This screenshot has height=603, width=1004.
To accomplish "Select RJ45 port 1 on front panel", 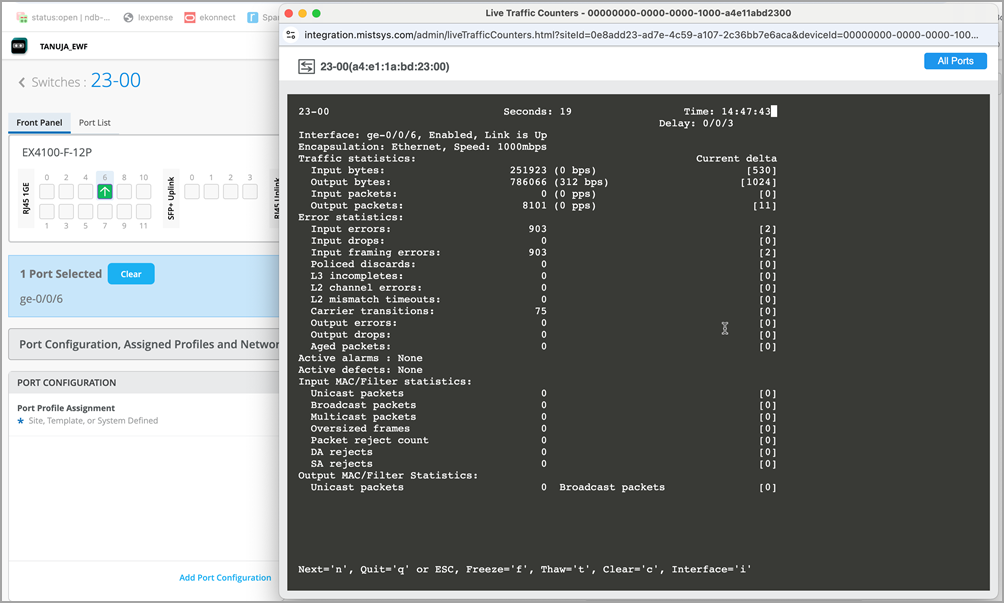I will tap(46, 211).
